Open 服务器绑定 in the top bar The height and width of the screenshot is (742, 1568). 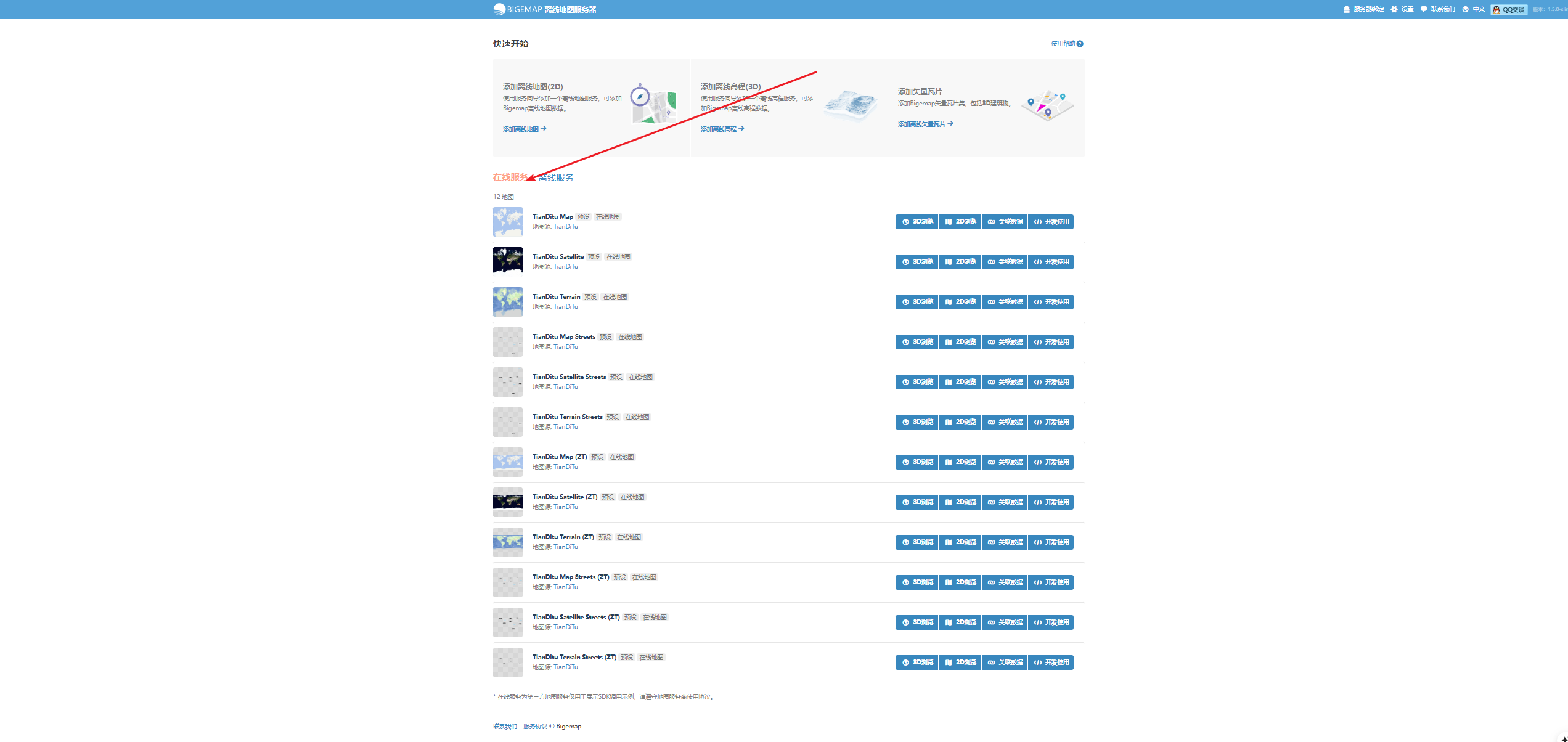click(x=1363, y=9)
